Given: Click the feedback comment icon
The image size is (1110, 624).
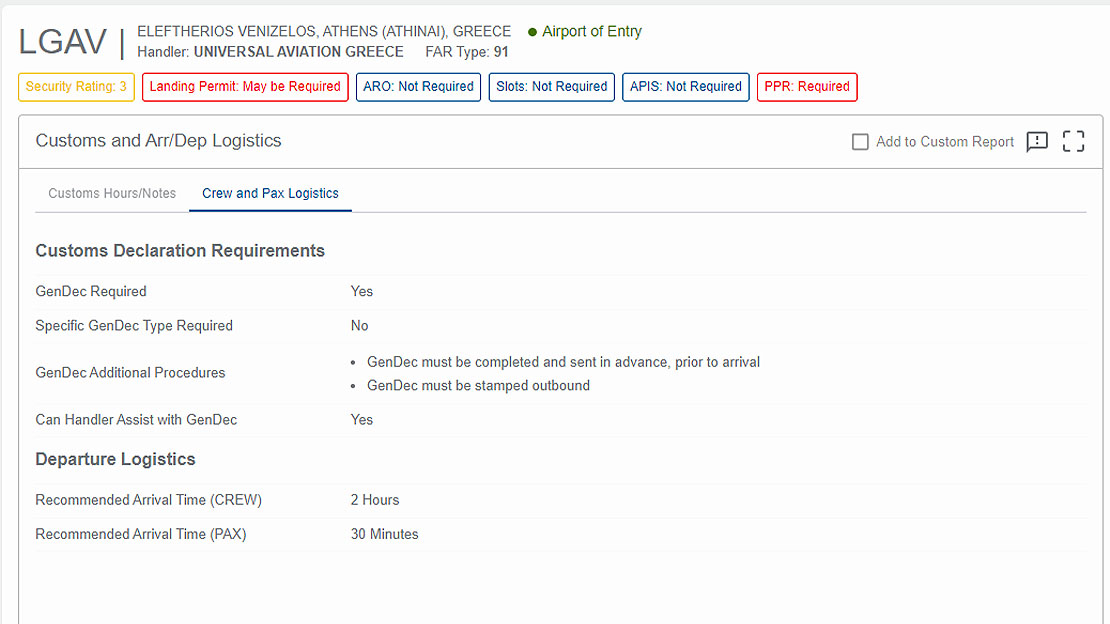Looking at the screenshot, I should (1037, 142).
